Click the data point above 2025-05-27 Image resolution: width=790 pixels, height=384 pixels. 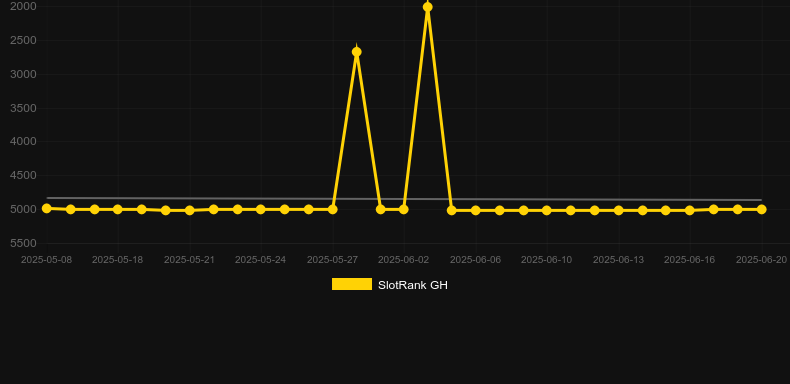tap(333, 209)
